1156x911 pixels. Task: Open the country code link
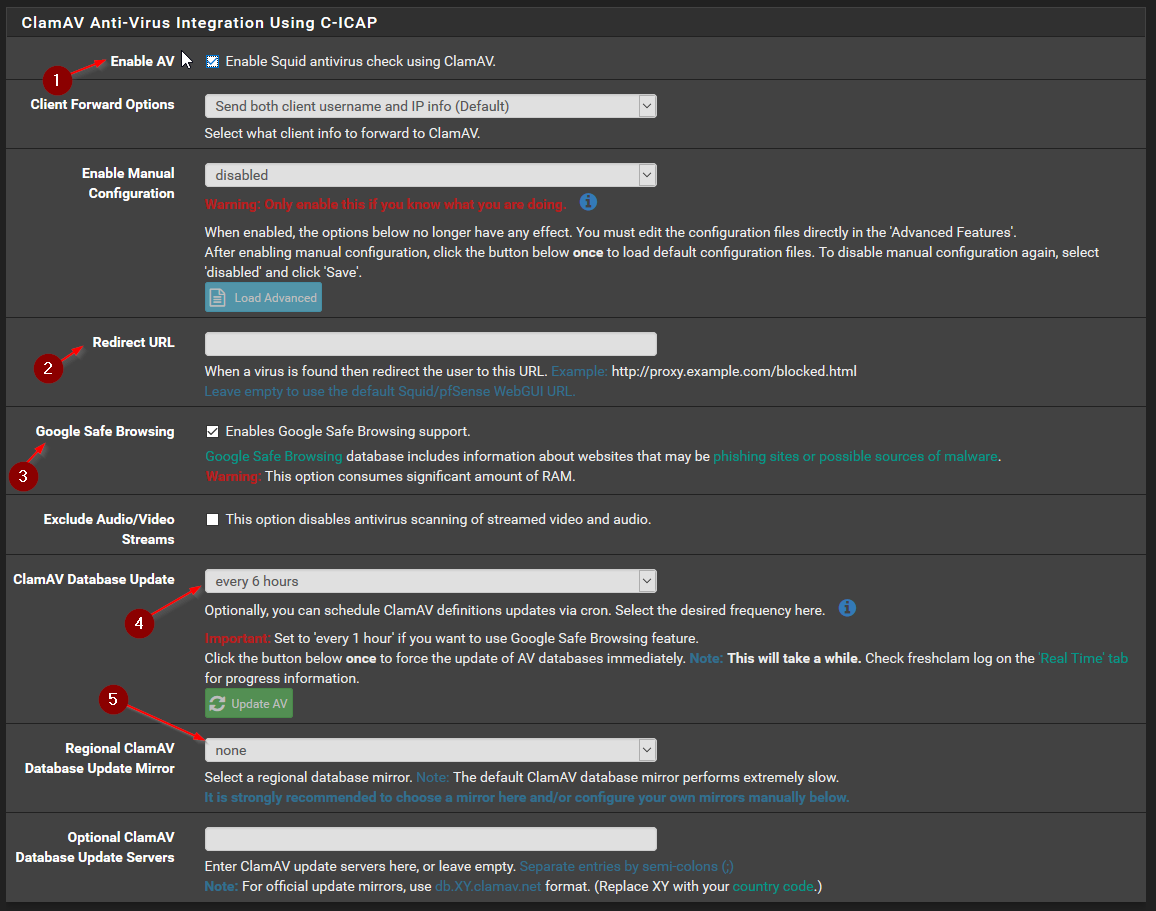[773, 886]
